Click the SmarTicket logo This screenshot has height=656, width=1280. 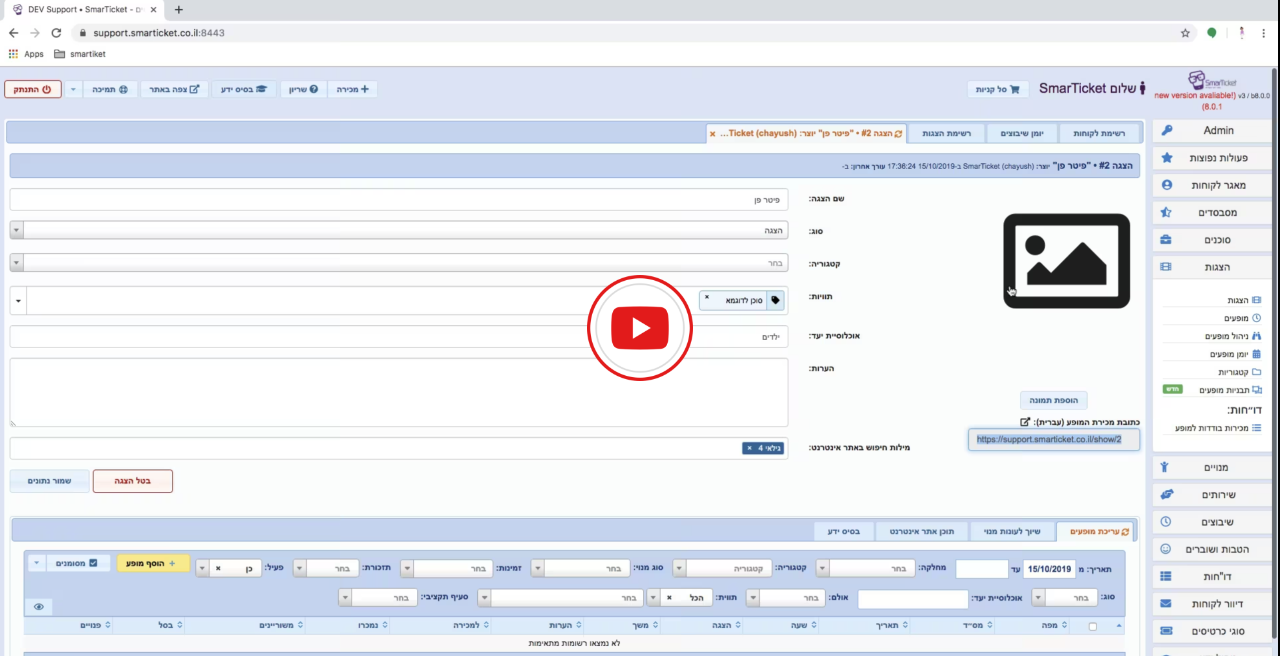point(1212,80)
